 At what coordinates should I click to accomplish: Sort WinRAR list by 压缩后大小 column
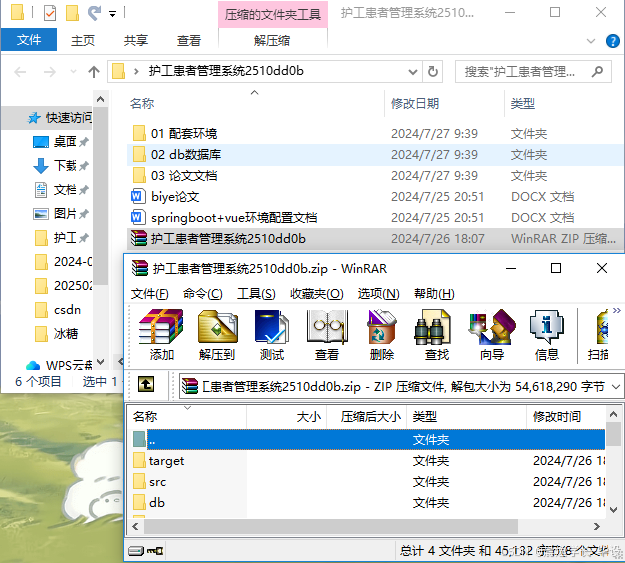click(x=370, y=417)
